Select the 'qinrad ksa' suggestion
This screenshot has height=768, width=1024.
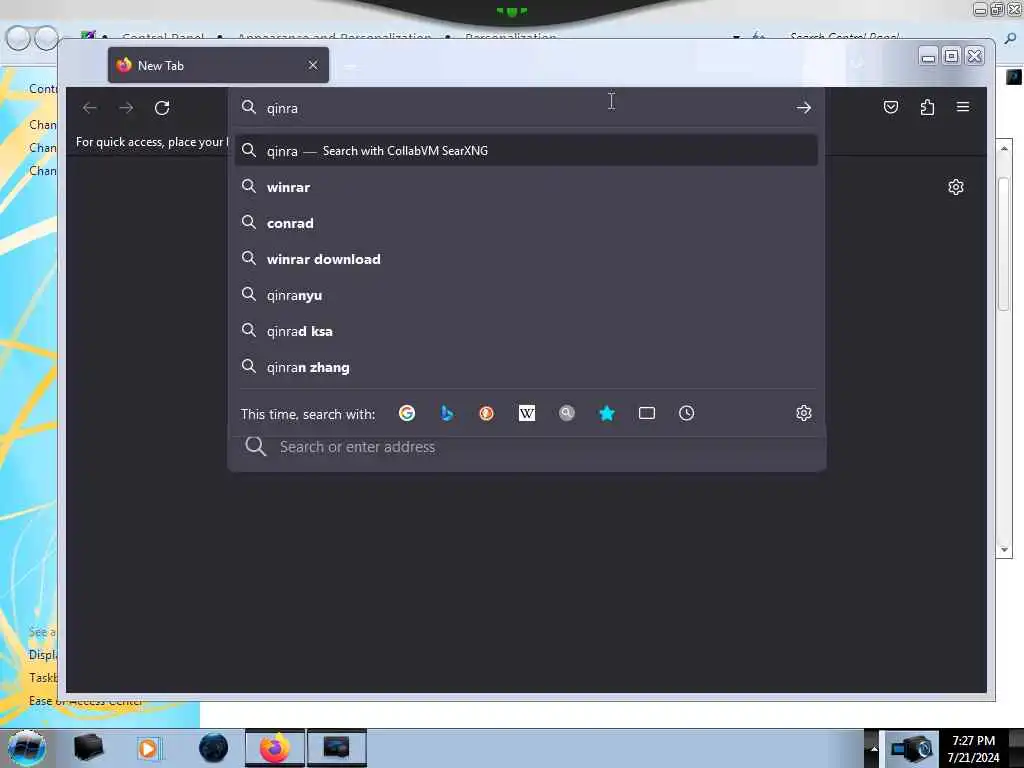[526, 331]
